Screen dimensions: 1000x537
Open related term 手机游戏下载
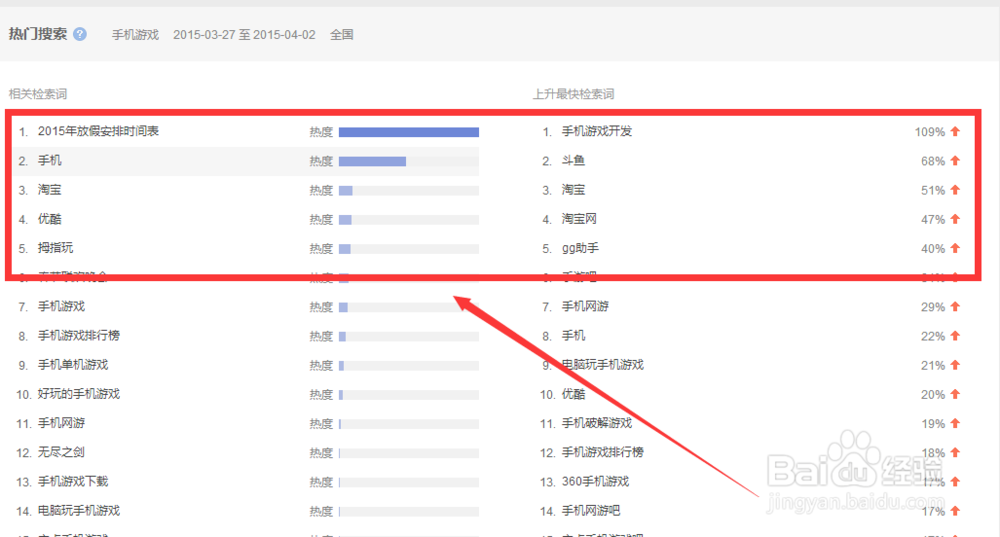[x=73, y=482]
